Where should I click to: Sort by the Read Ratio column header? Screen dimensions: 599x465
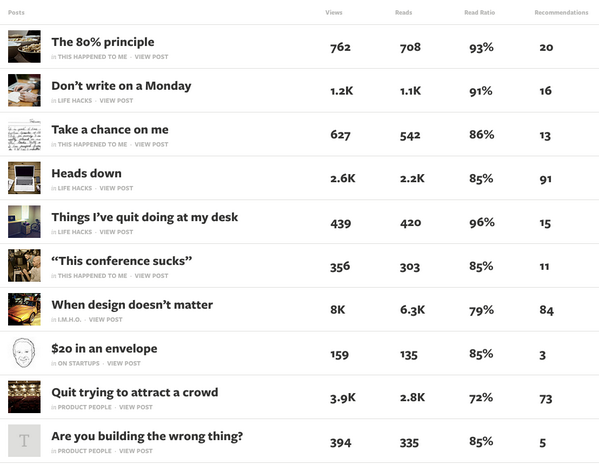click(x=479, y=13)
